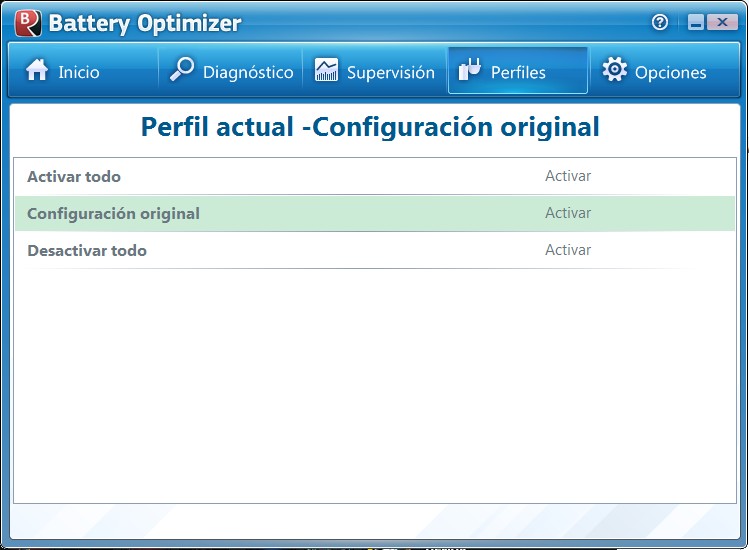Open help via question mark icon
The width and height of the screenshot is (749, 550).
point(660,22)
